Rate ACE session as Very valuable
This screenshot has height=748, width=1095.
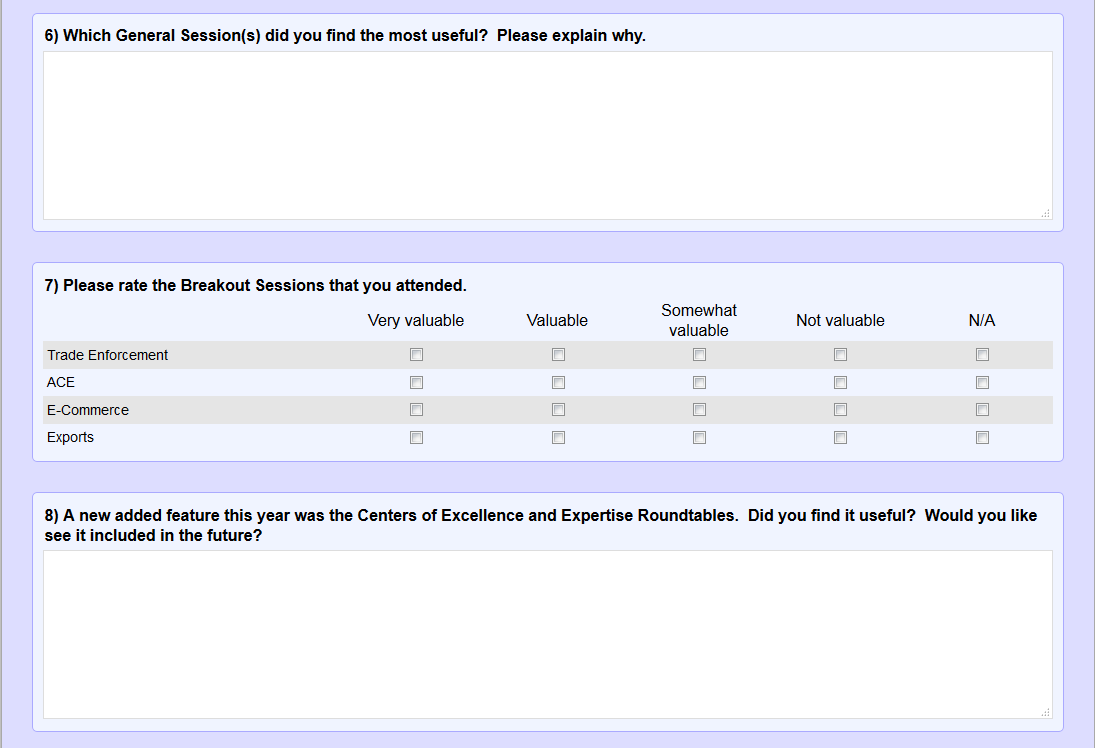click(x=416, y=383)
